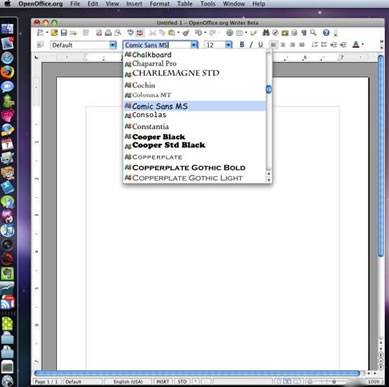Viewport: 389px width, 387px height.
Task: Set paragraph alignment to justified
Action: click(302, 45)
